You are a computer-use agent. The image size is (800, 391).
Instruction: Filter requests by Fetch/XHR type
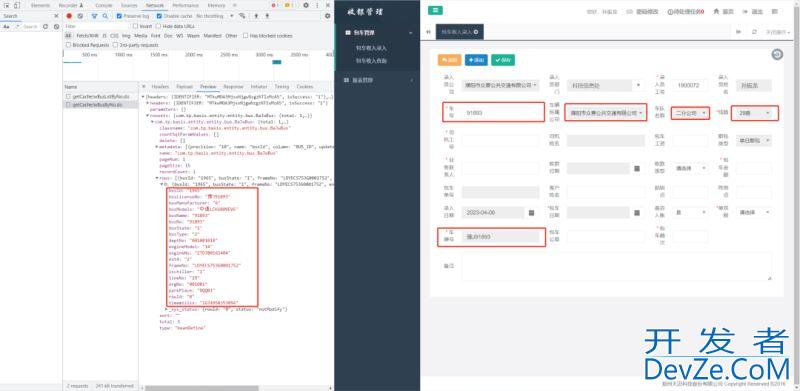pyautogui.click(x=87, y=36)
